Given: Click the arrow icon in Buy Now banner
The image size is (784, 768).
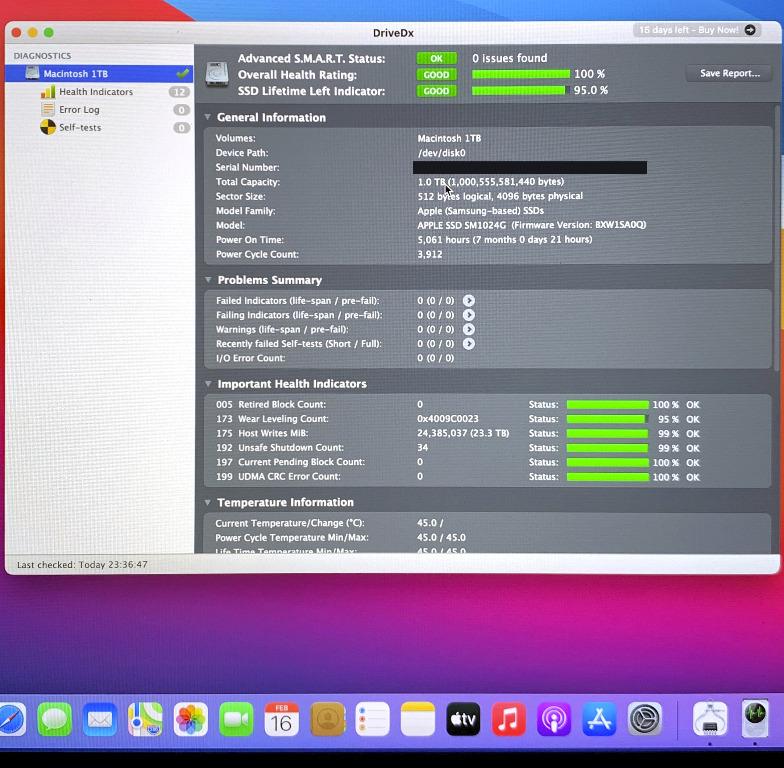Looking at the screenshot, I should click(x=750, y=30).
